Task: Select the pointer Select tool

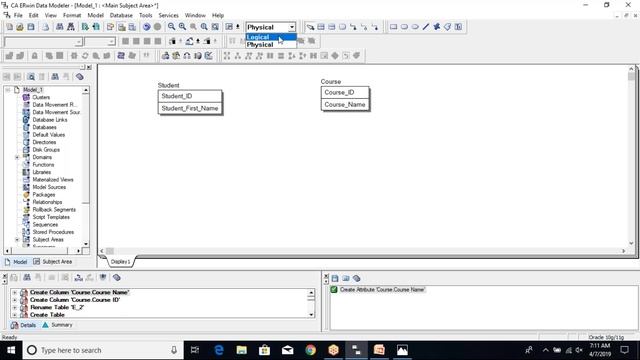Action: (310, 27)
